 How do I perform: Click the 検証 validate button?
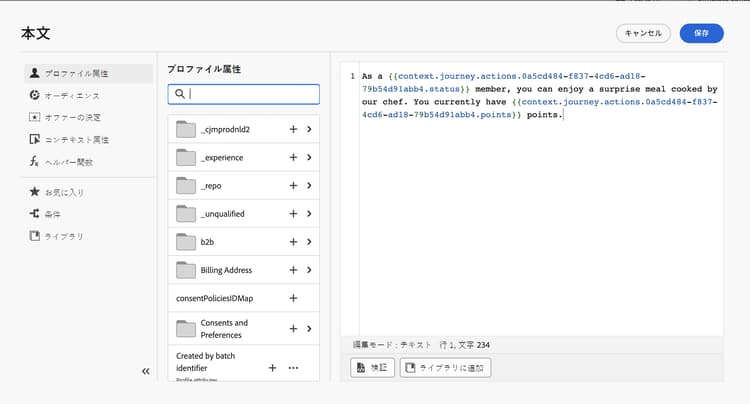pyautogui.click(x=374, y=367)
